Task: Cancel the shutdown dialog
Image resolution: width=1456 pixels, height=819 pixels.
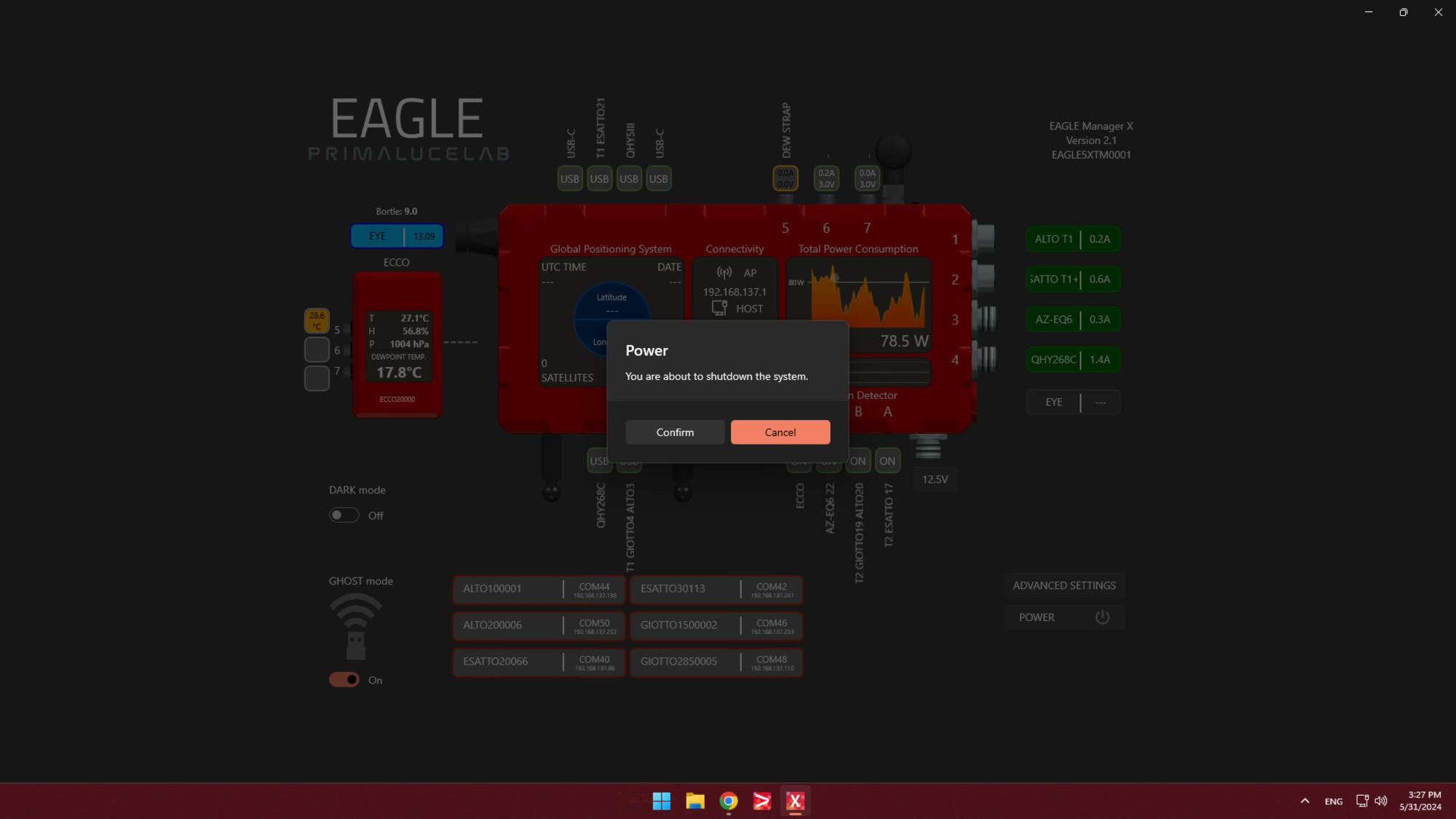Action: pos(780,432)
